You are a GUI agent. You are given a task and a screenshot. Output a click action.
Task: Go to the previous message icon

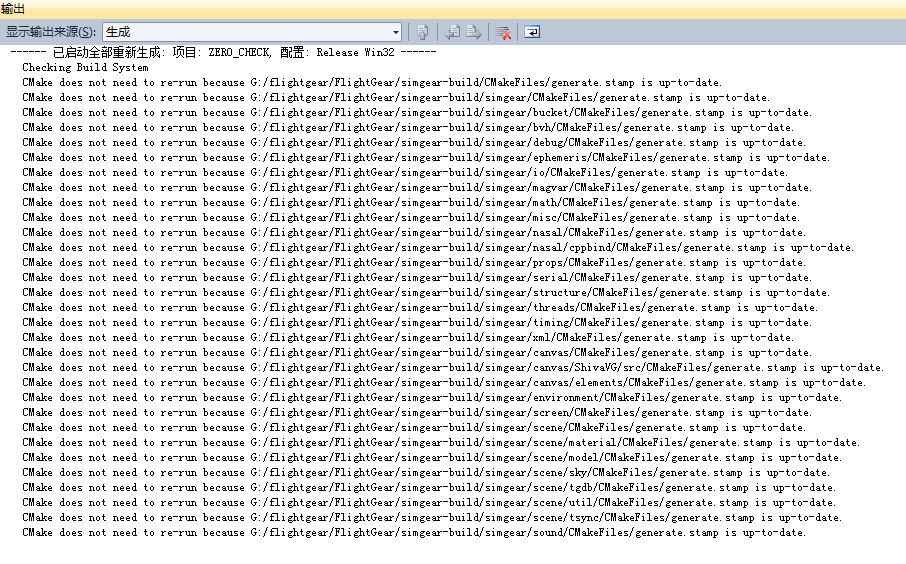[452, 32]
